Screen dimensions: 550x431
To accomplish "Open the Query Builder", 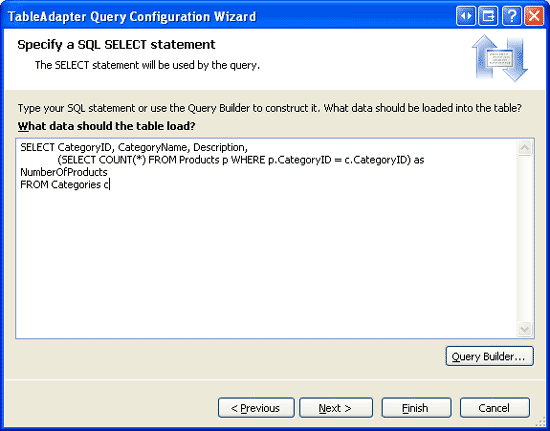I will [x=490, y=356].
